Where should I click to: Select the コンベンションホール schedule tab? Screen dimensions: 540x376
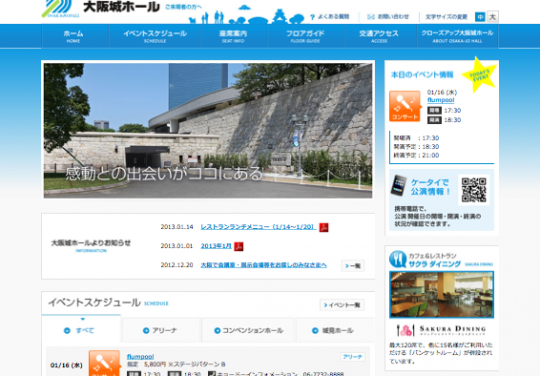click(248, 330)
